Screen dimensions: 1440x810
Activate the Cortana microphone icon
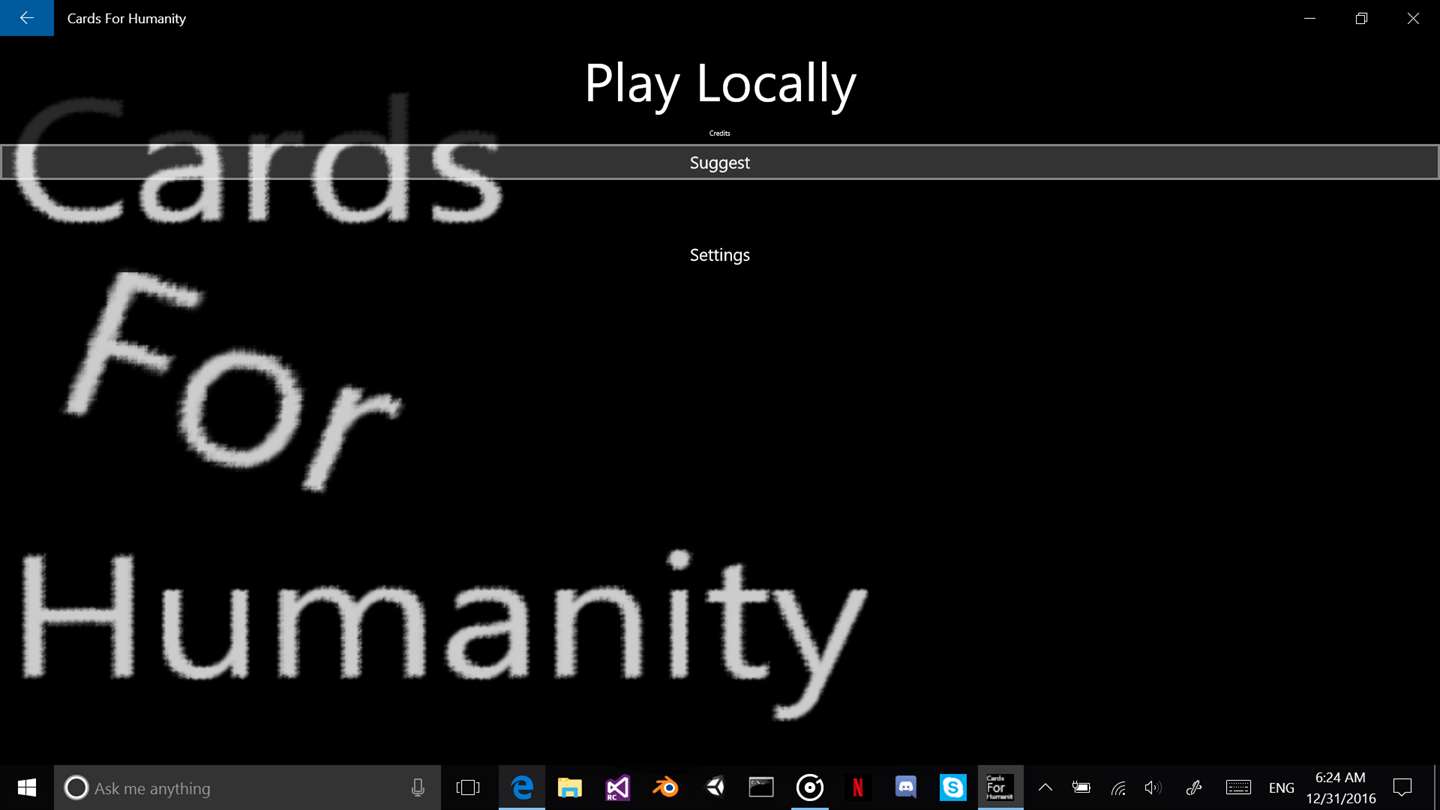(418, 788)
